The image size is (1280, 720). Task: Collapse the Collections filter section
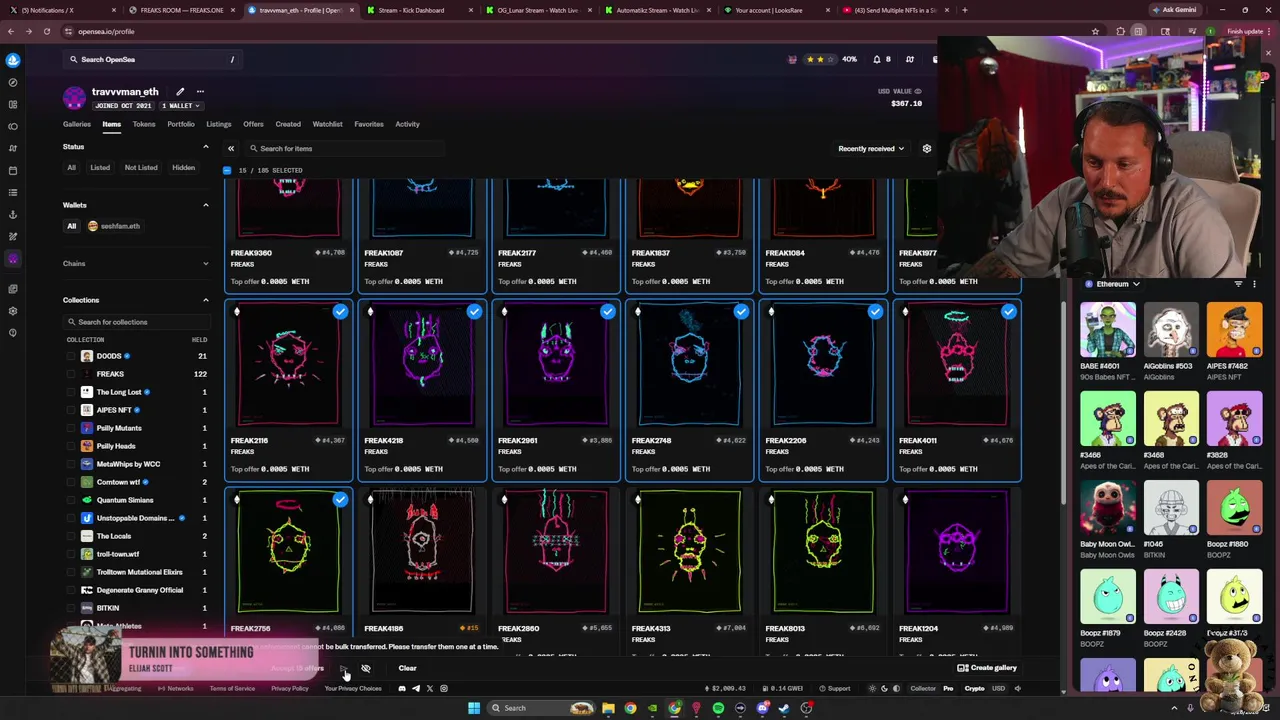coord(206,300)
